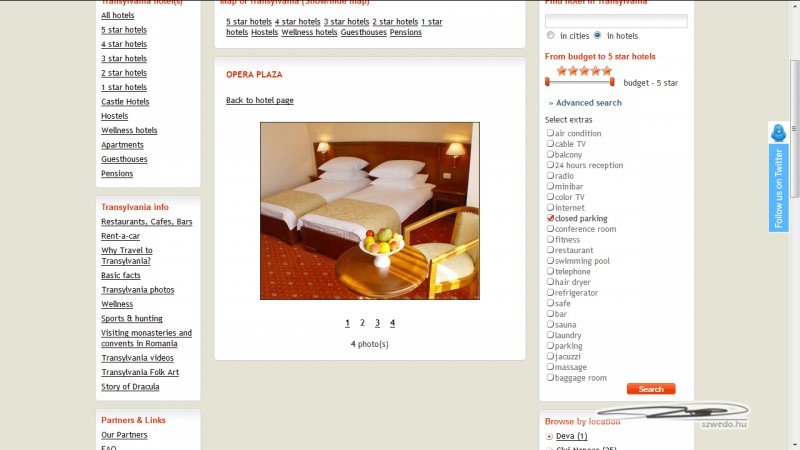Click the hotel search text field
Viewport: 800px width, 450px height.
pos(616,21)
